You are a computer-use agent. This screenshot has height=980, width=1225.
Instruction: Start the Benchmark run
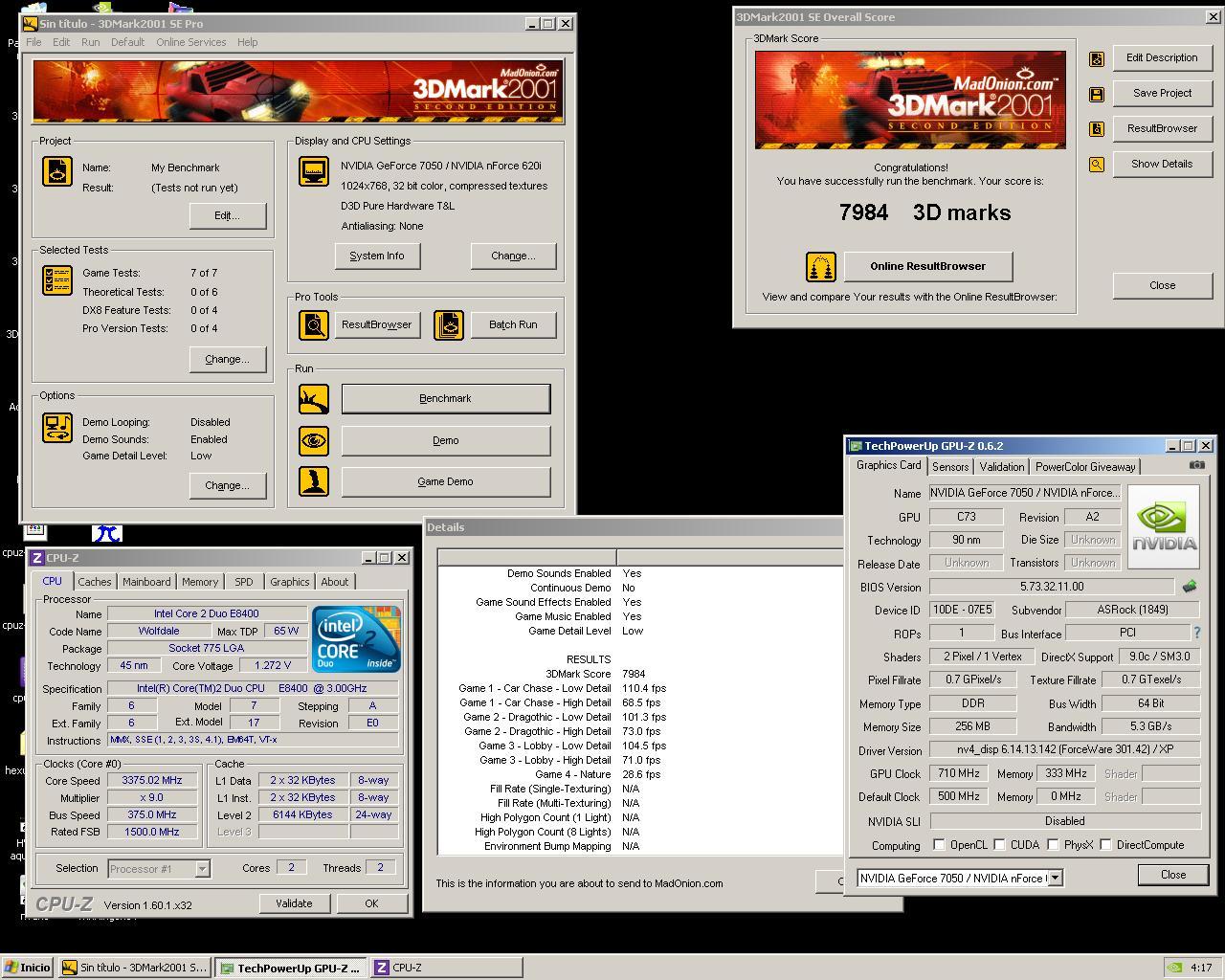446,399
